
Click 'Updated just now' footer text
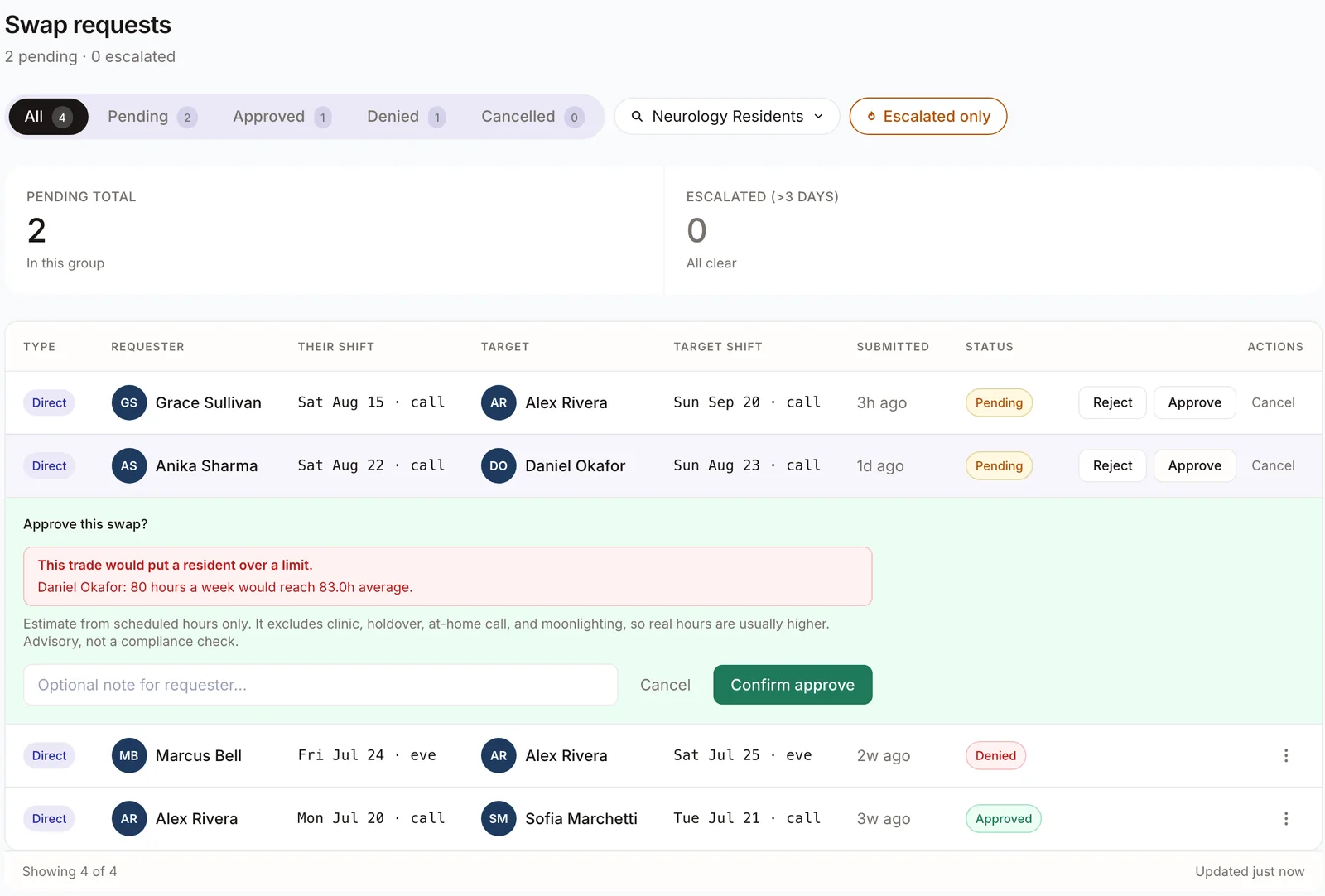click(x=1249, y=871)
